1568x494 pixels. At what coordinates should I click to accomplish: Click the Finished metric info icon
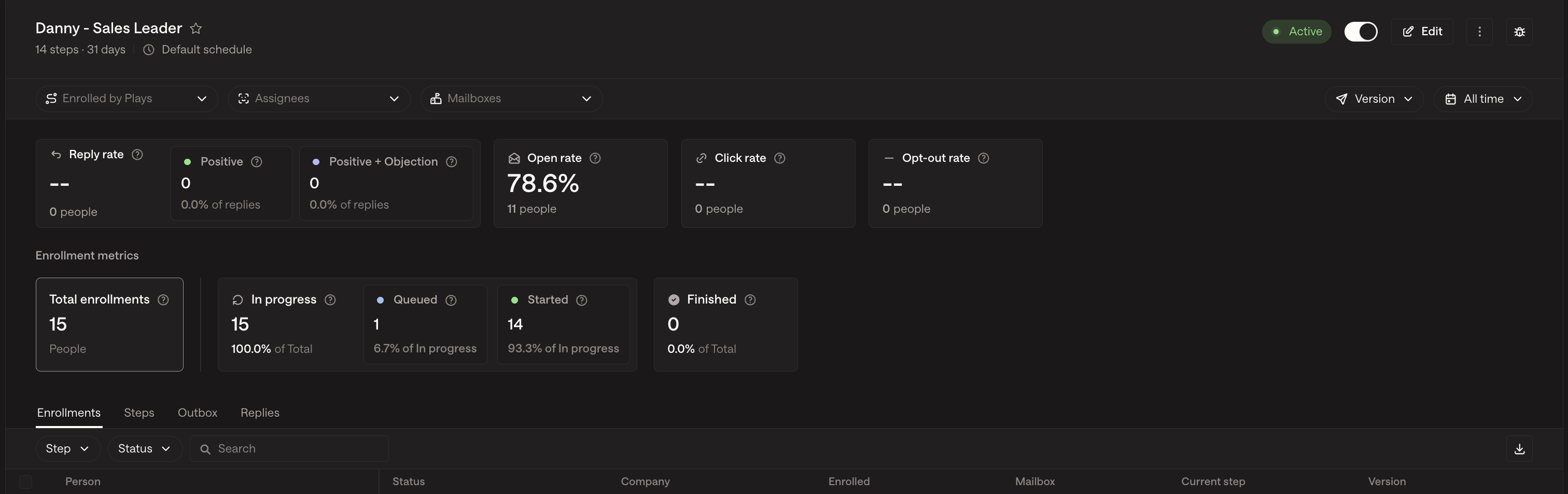[750, 300]
